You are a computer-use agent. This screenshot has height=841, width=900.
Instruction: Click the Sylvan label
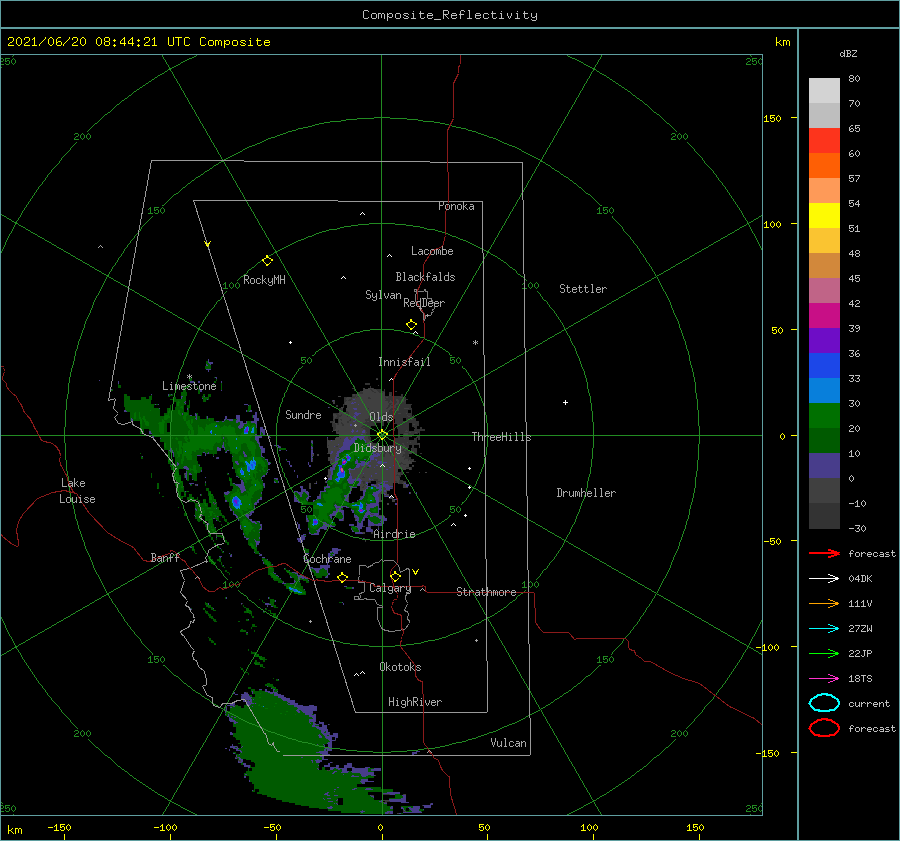[383, 295]
